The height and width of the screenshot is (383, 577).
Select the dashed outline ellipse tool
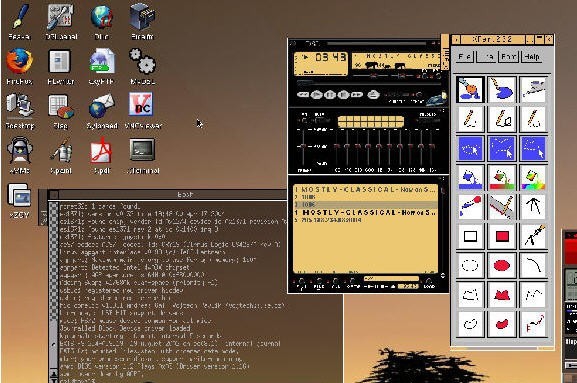click(x=470, y=265)
